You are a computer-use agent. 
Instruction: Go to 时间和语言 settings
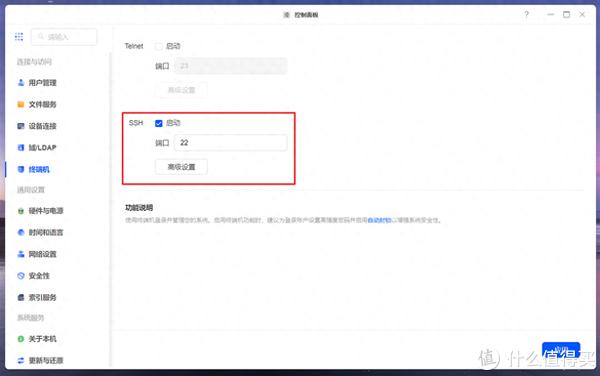41,232
